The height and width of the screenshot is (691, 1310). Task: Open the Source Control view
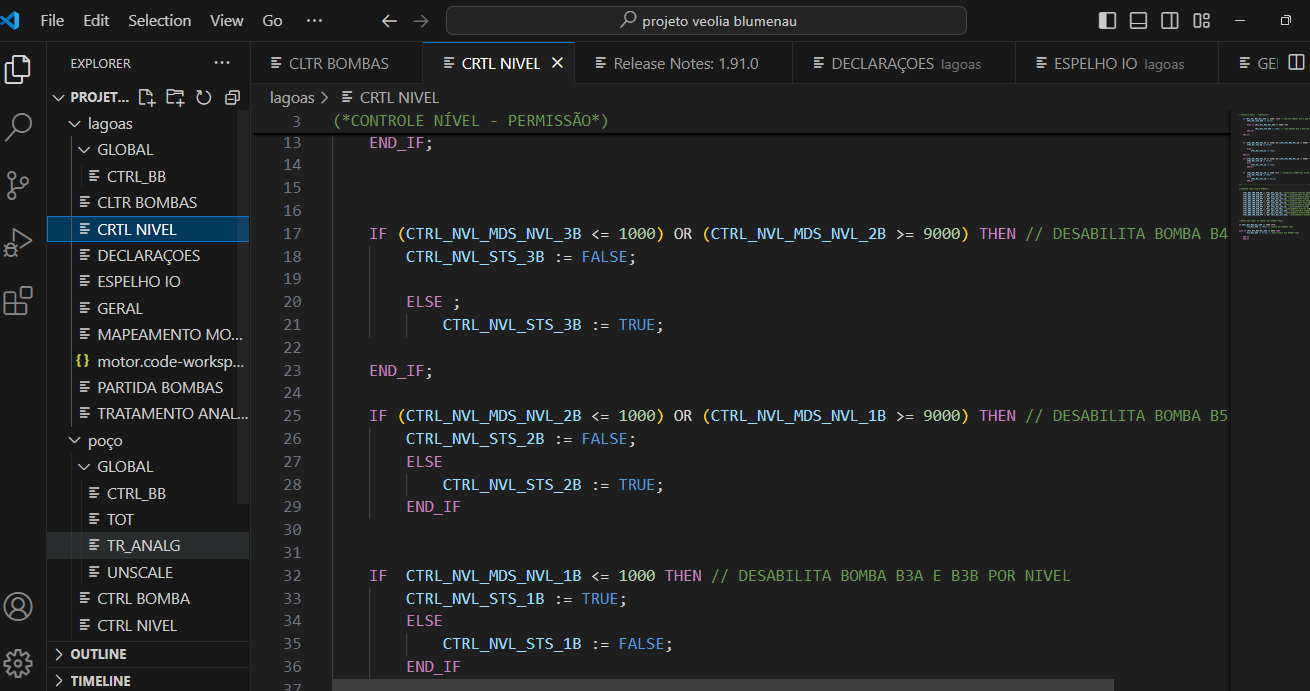[x=19, y=185]
